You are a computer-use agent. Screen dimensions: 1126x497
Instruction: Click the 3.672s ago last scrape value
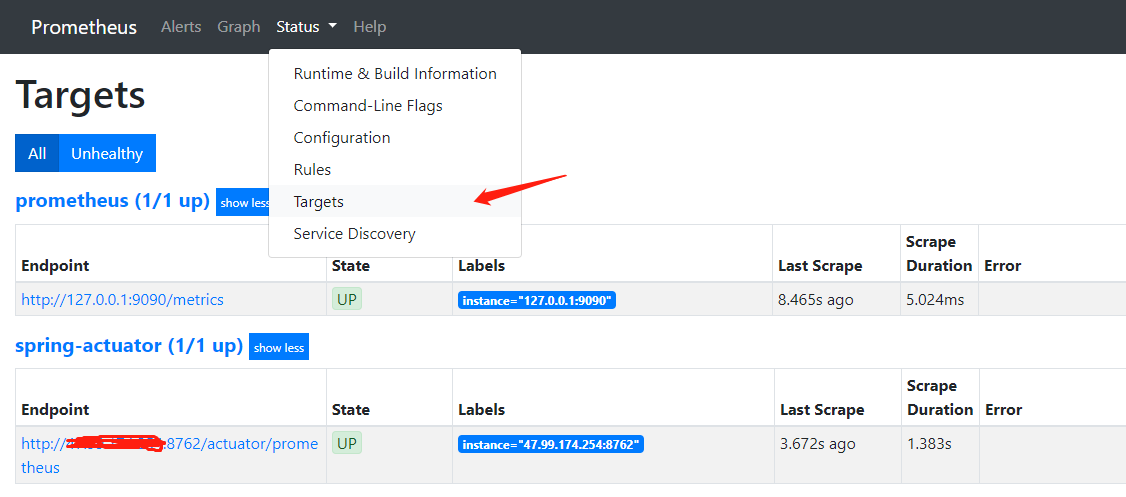pyautogui.click(x=818, y=444)
